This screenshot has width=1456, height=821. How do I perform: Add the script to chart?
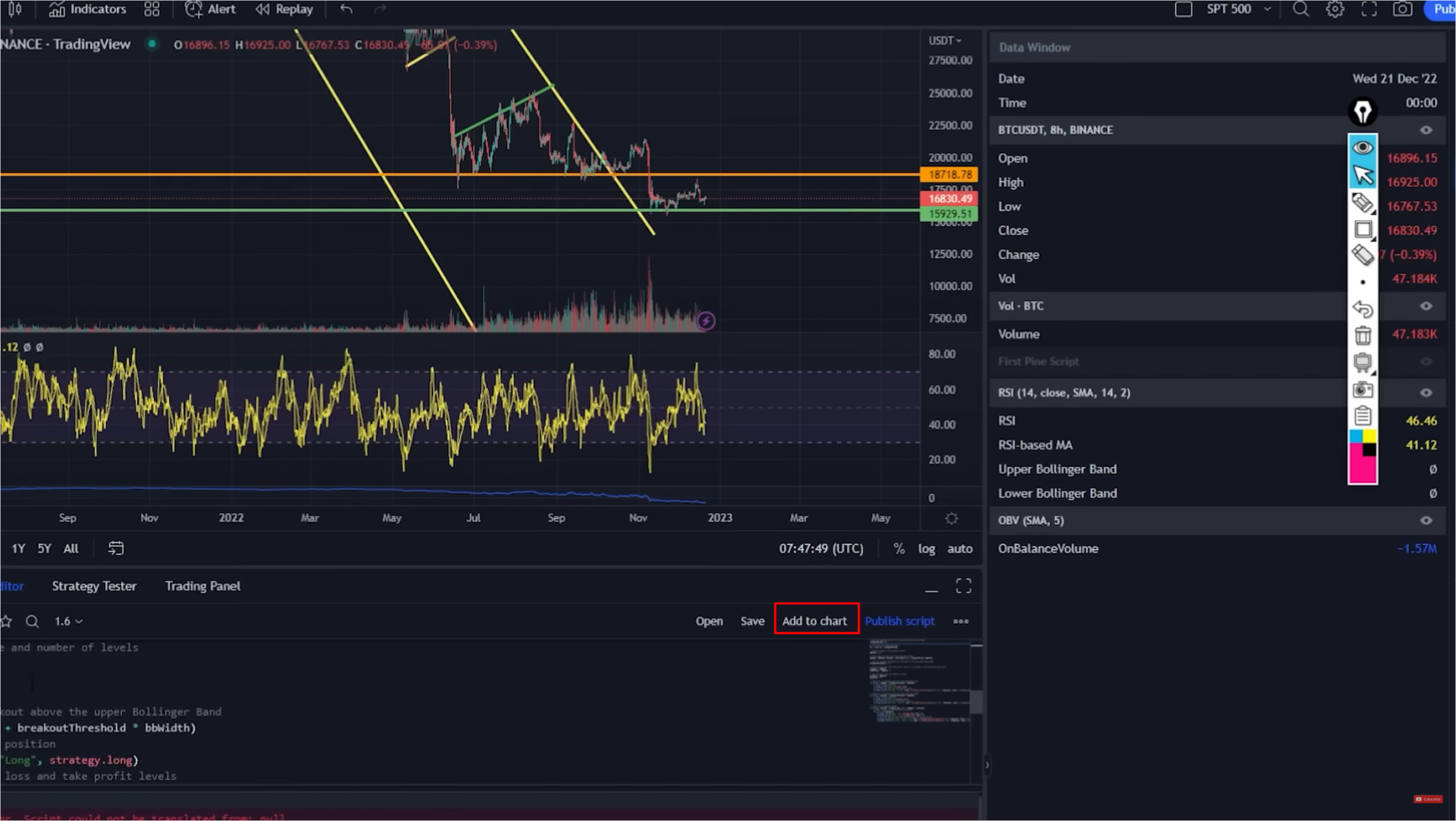(815, 622)
